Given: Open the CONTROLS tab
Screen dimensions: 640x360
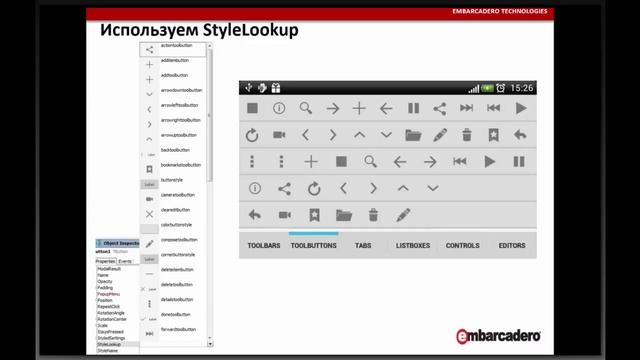Looking at the screenshot, I should 462,245.
